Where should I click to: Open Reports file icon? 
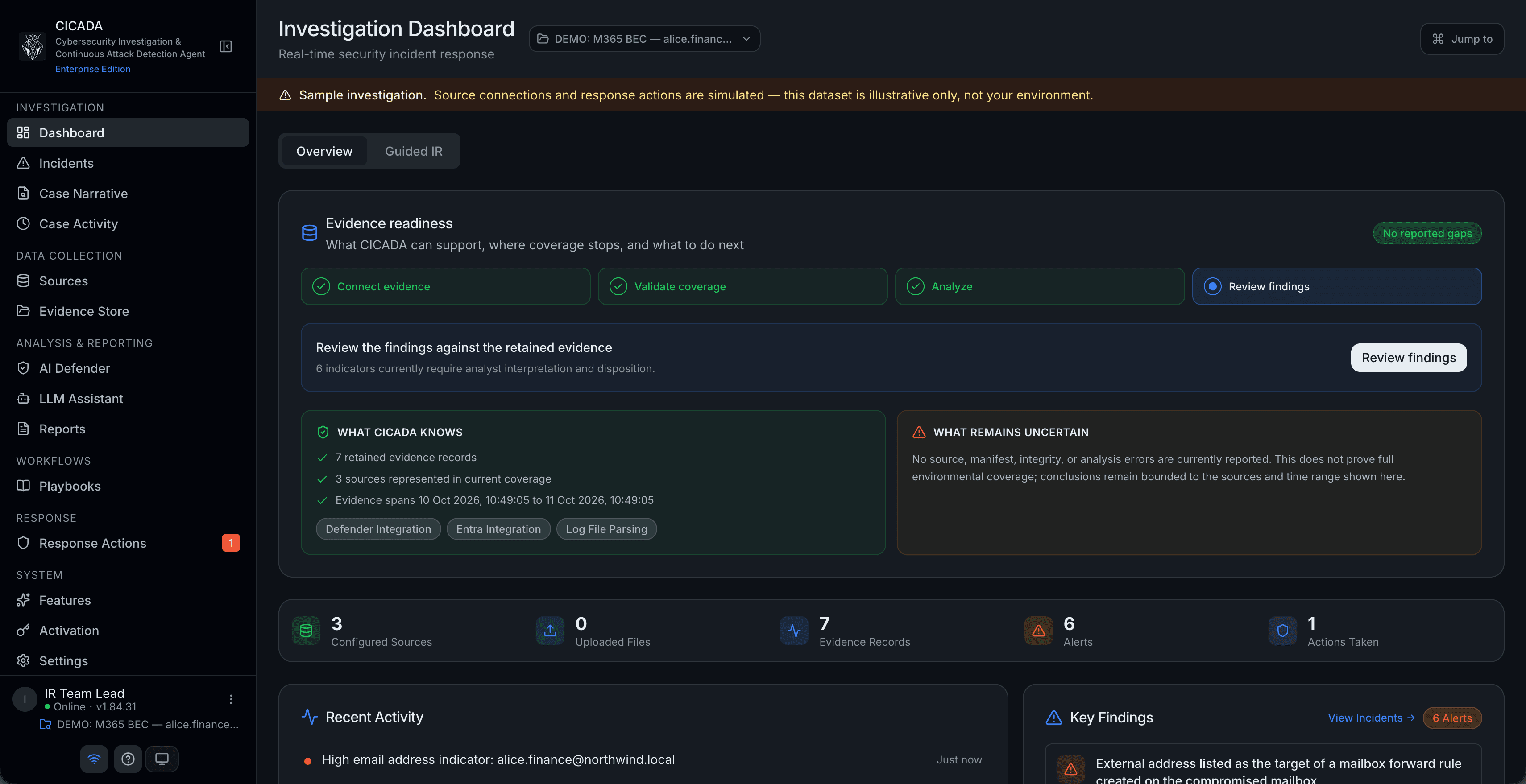point(23,429)
